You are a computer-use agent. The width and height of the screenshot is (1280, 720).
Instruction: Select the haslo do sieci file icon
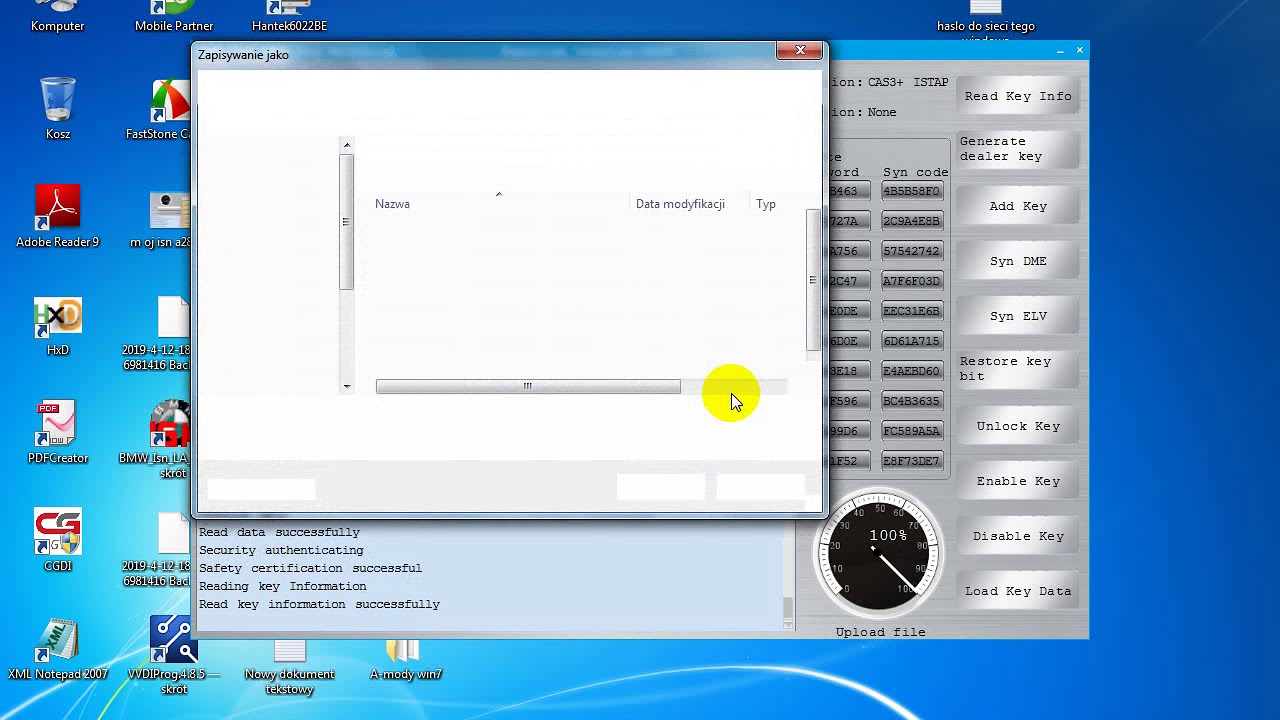click(x=985, y=20)
